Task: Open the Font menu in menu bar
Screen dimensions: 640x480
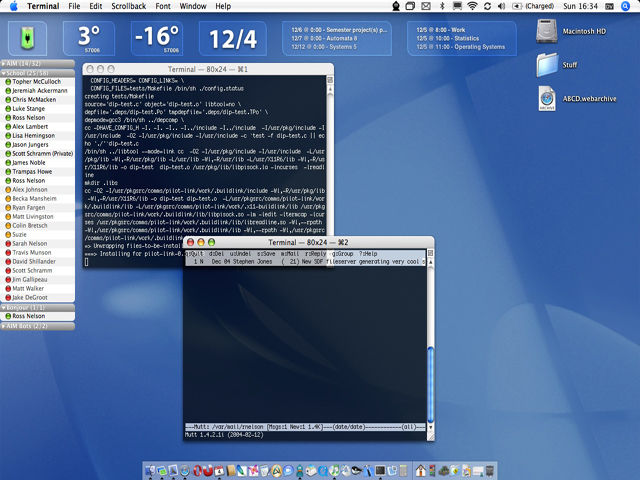Action: tap(164, 6)
